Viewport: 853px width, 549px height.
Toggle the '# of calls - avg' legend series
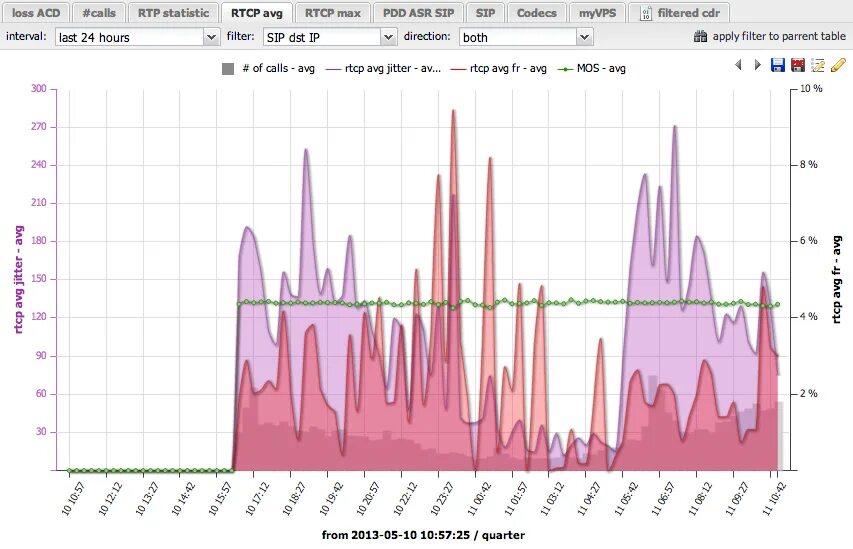click(269, 69)
